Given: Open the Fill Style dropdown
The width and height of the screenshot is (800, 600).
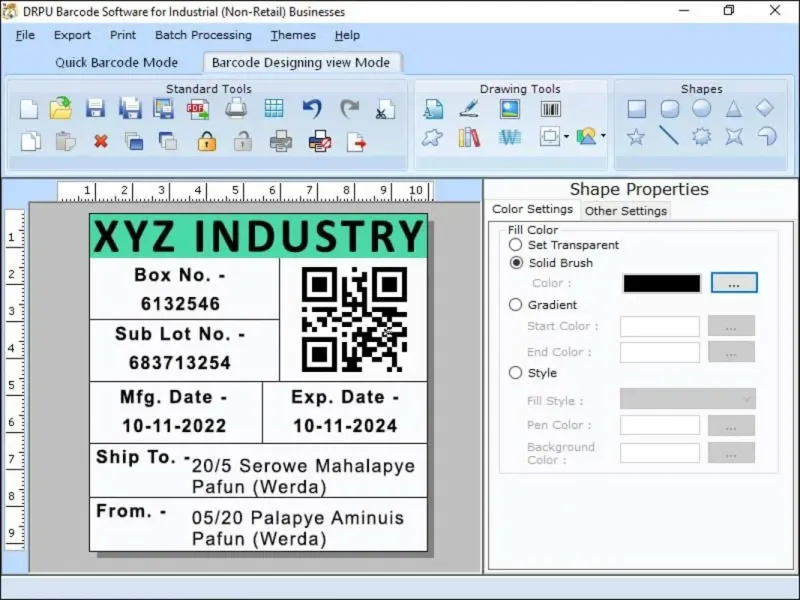Looking at the screenshot, I should tap(687, 400).
